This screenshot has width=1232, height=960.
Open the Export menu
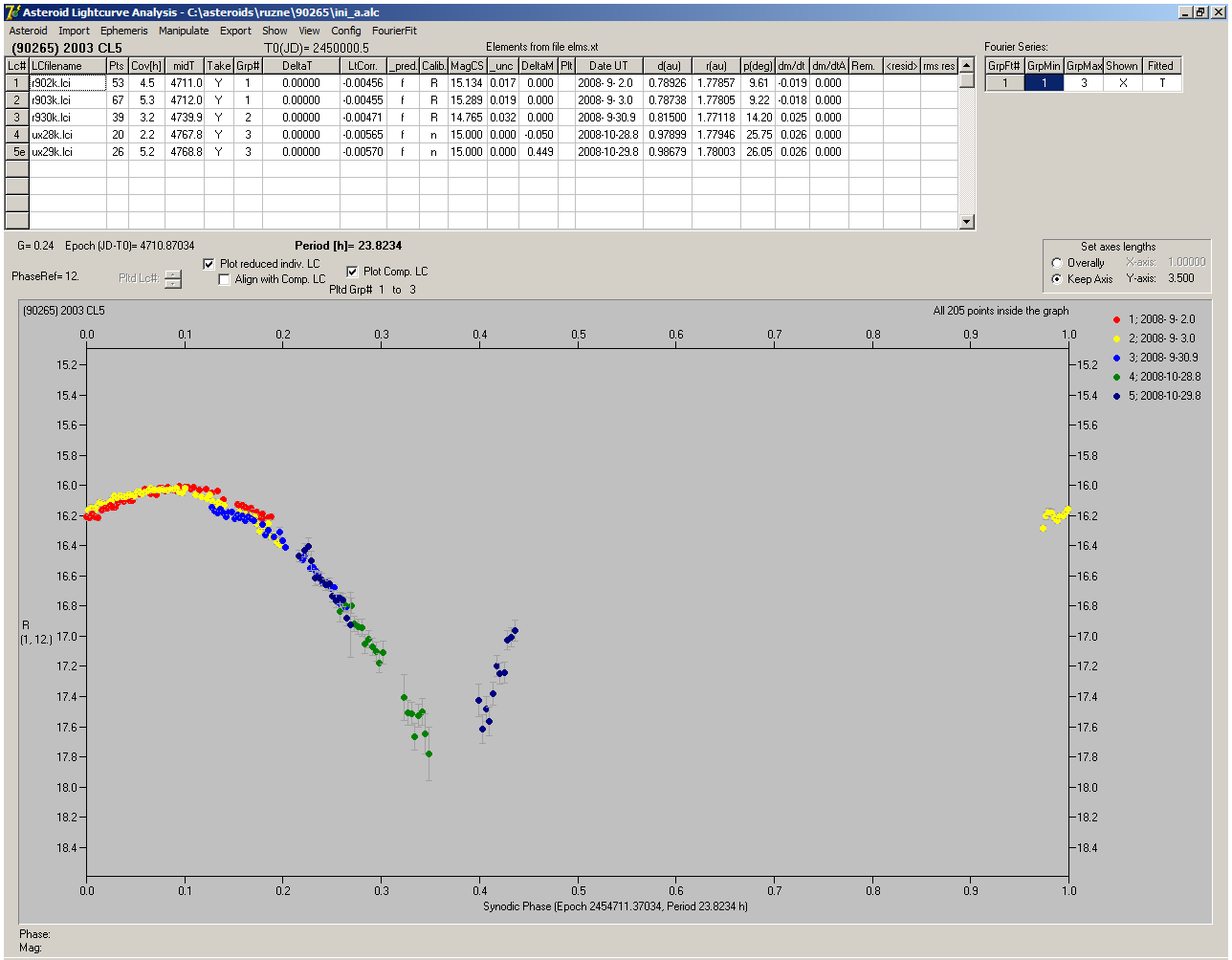235,31
